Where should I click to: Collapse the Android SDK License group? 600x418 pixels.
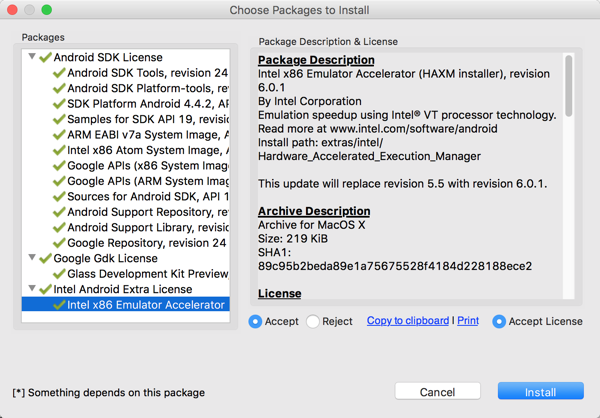32,58
